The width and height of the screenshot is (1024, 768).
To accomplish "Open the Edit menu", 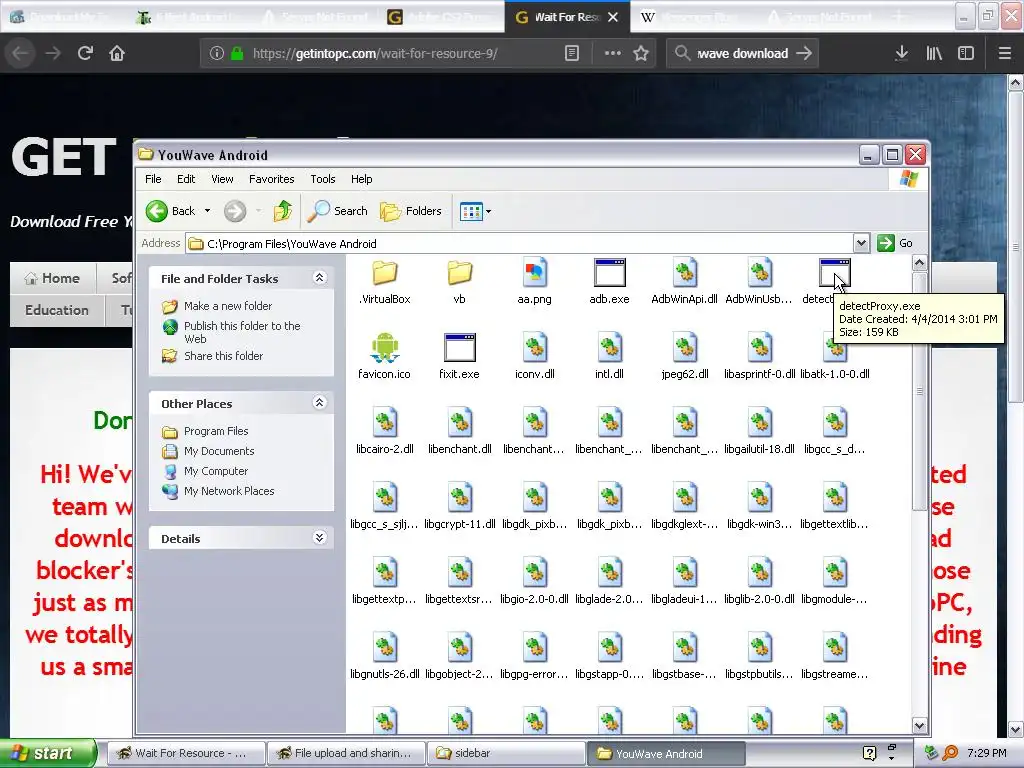I will [186, 179].
